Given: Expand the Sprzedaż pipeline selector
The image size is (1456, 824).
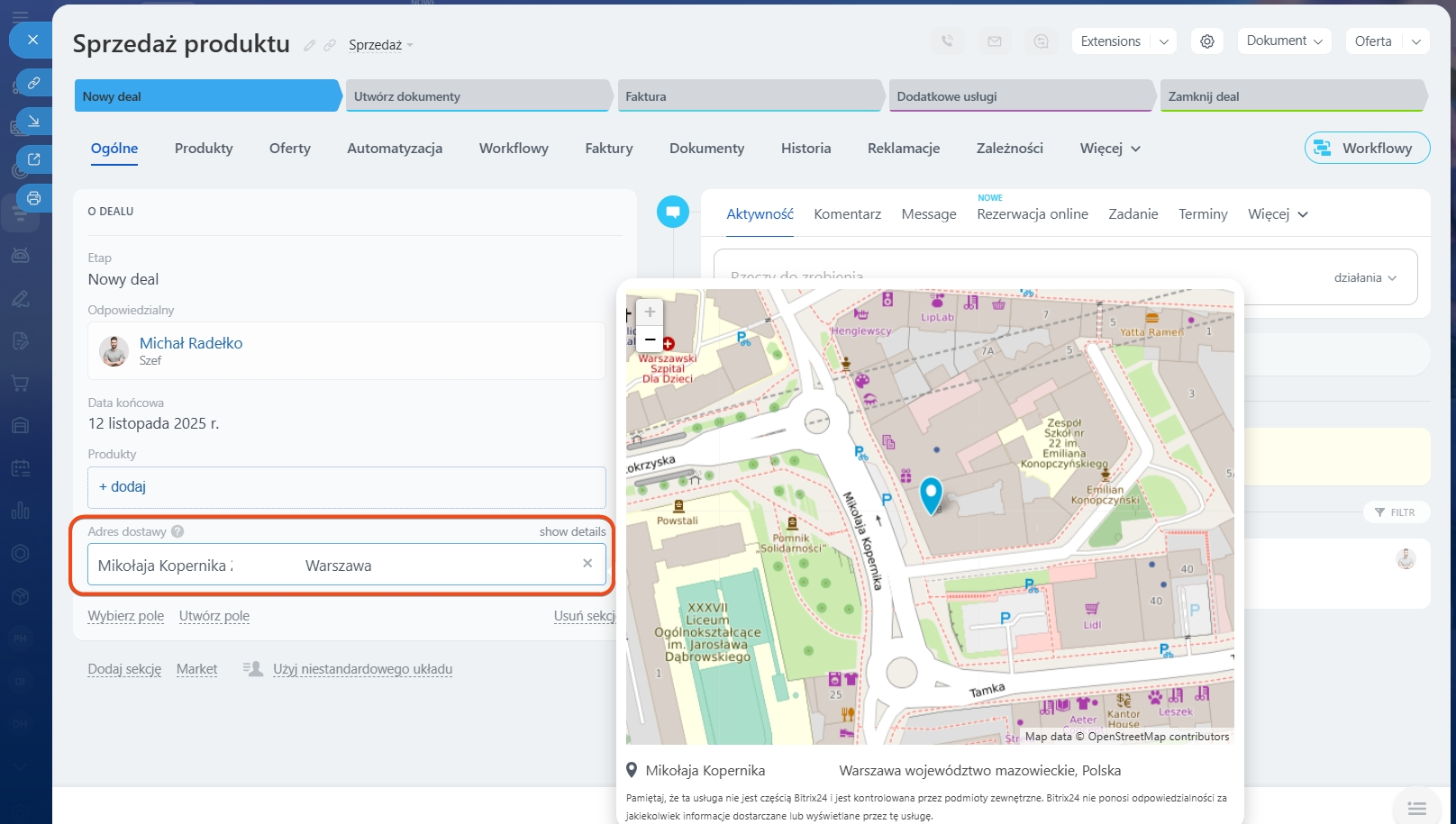Looking at the screenshot, I should pyautogui.click(x=380, y=45).
